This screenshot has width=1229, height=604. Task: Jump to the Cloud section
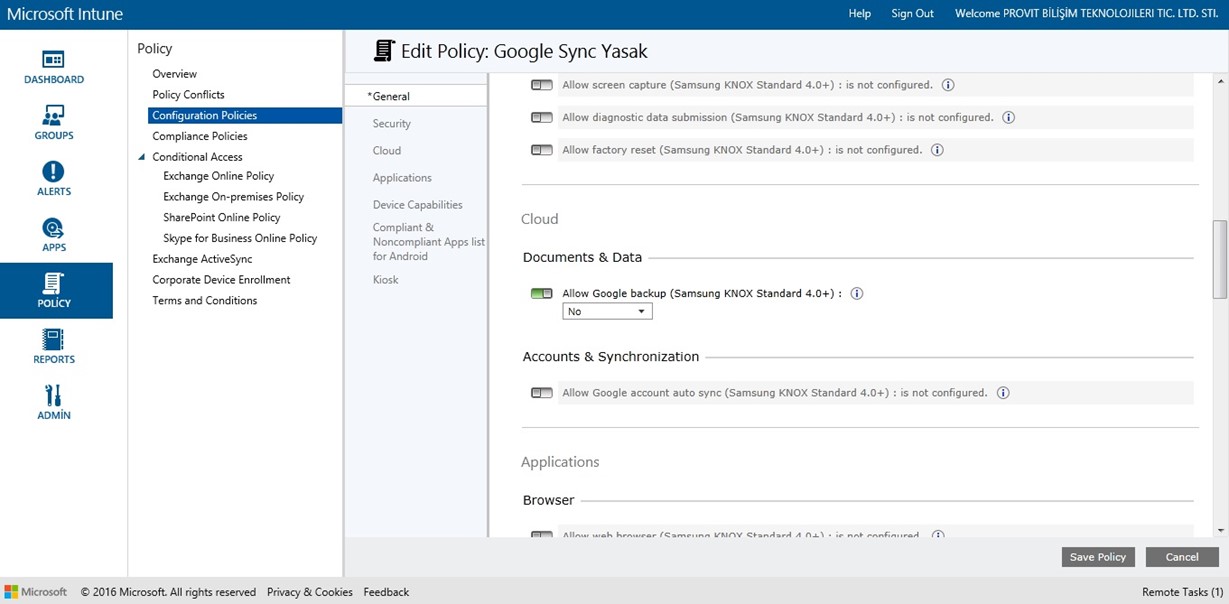(387, 150)
